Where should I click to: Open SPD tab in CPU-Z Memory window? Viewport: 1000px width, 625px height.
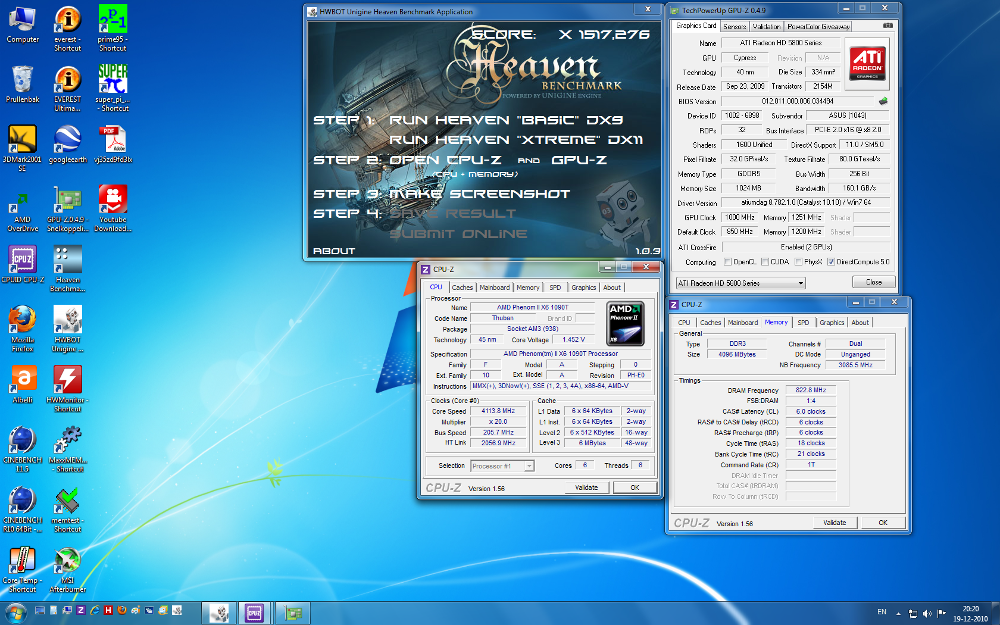pyautogui.click(x=803, y=323)
